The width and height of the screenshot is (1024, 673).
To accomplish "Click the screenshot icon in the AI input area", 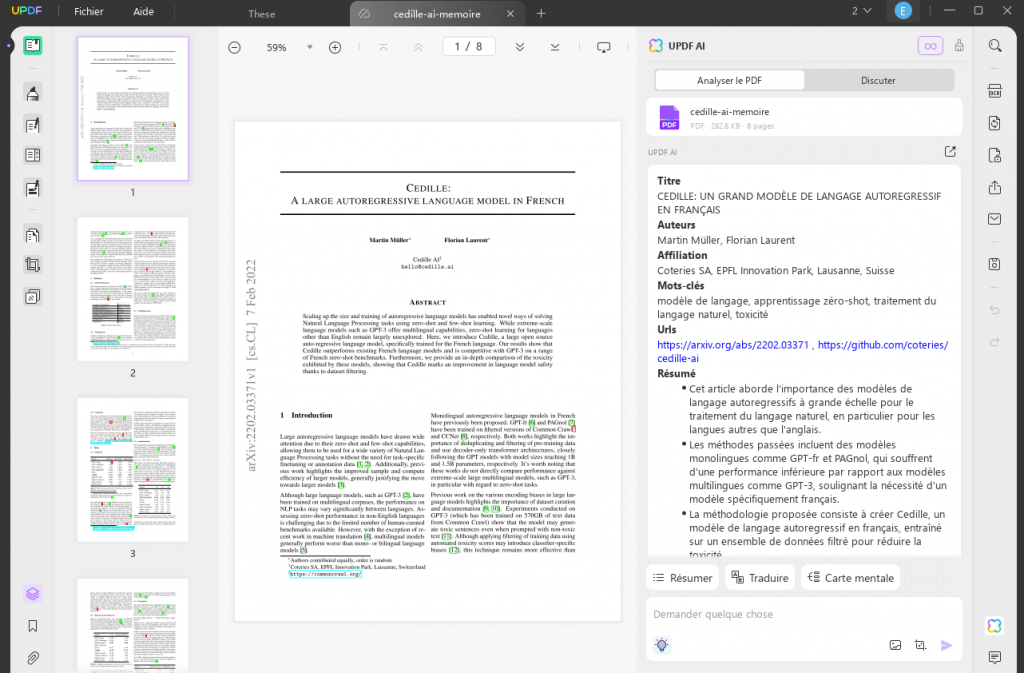I will point(920,645).
